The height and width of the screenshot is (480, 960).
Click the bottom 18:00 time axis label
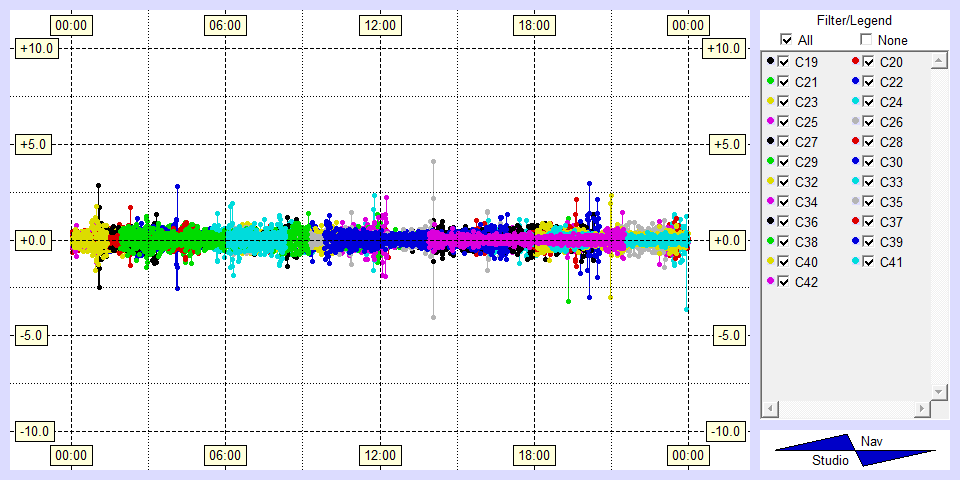click(x=533, y=456)
